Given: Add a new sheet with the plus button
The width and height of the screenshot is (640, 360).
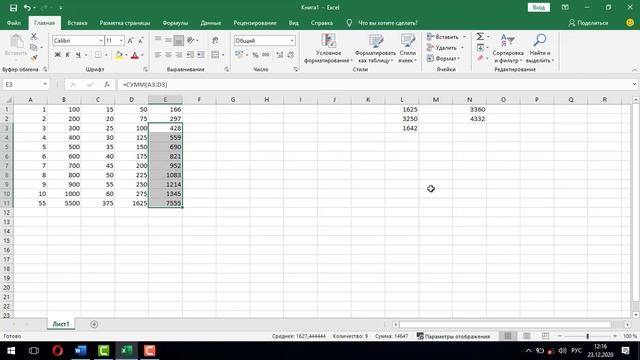Looking at the screenshot, I should [94, 324].
